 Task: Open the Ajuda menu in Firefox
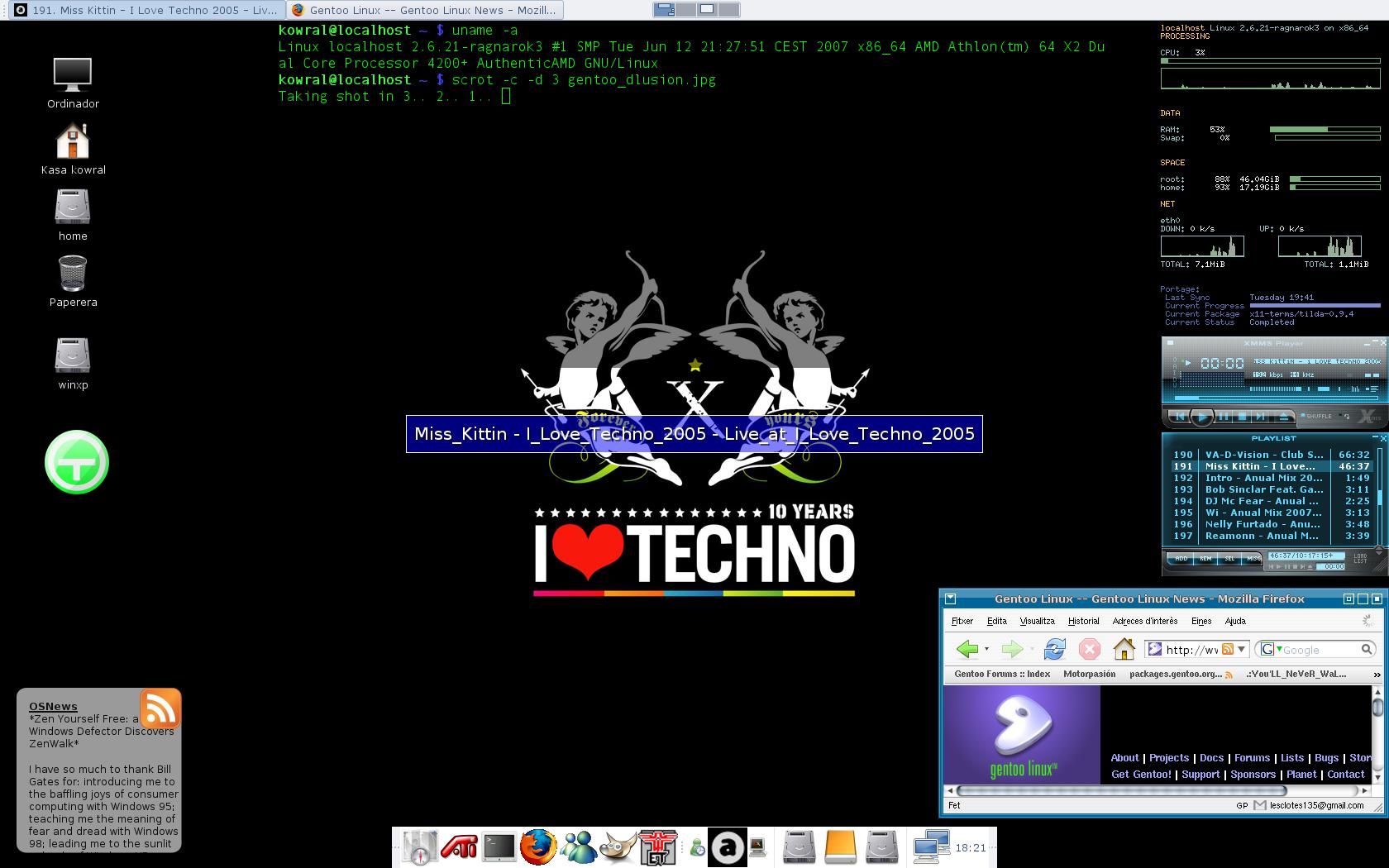pyautogui.click(x=1235, y=621)
